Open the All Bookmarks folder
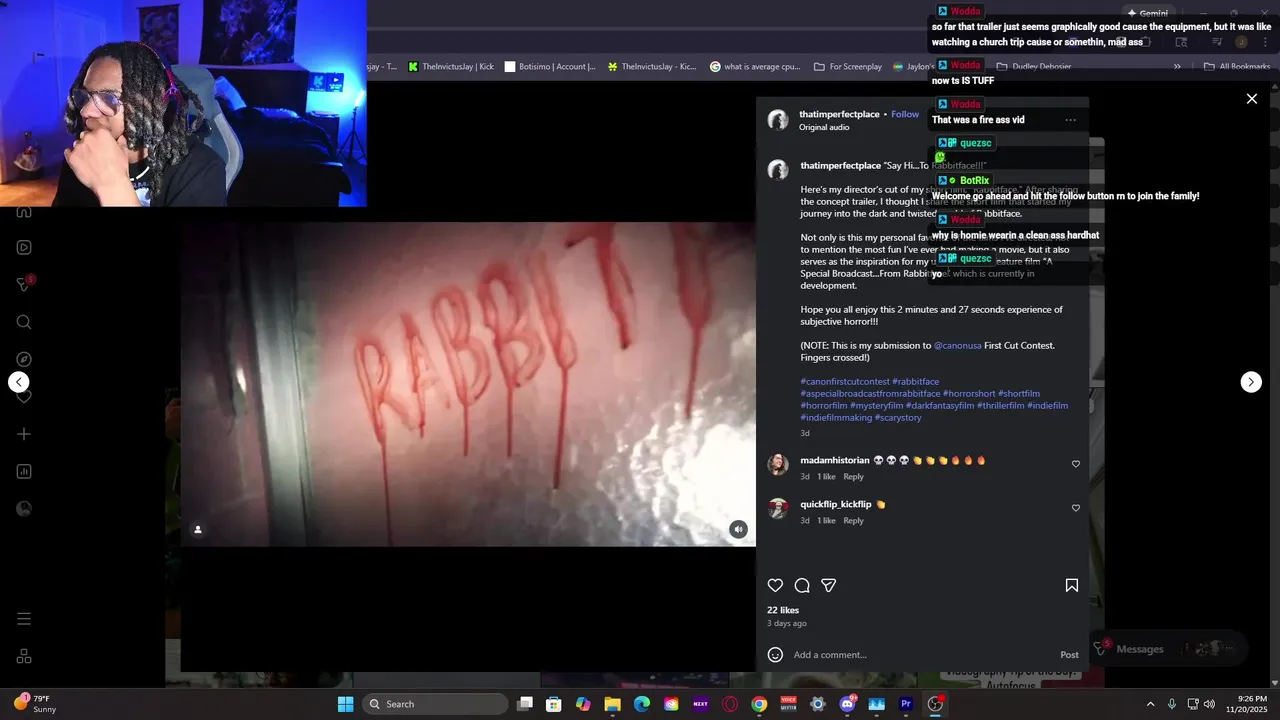1280x720 pixels. 1236,66
